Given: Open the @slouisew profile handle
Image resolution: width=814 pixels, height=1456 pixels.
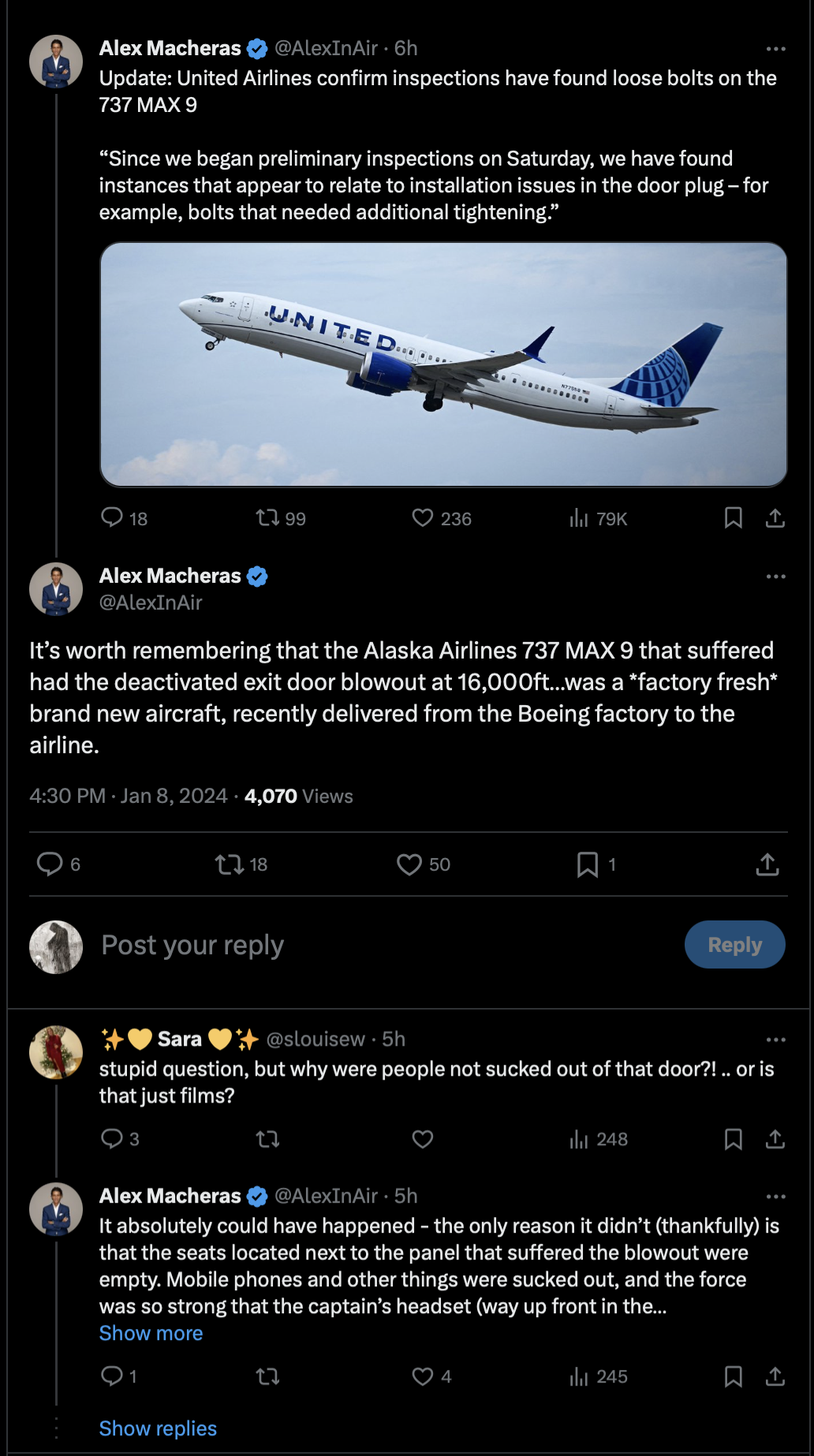Looking at the screenshot, I should coord(316,1040).
